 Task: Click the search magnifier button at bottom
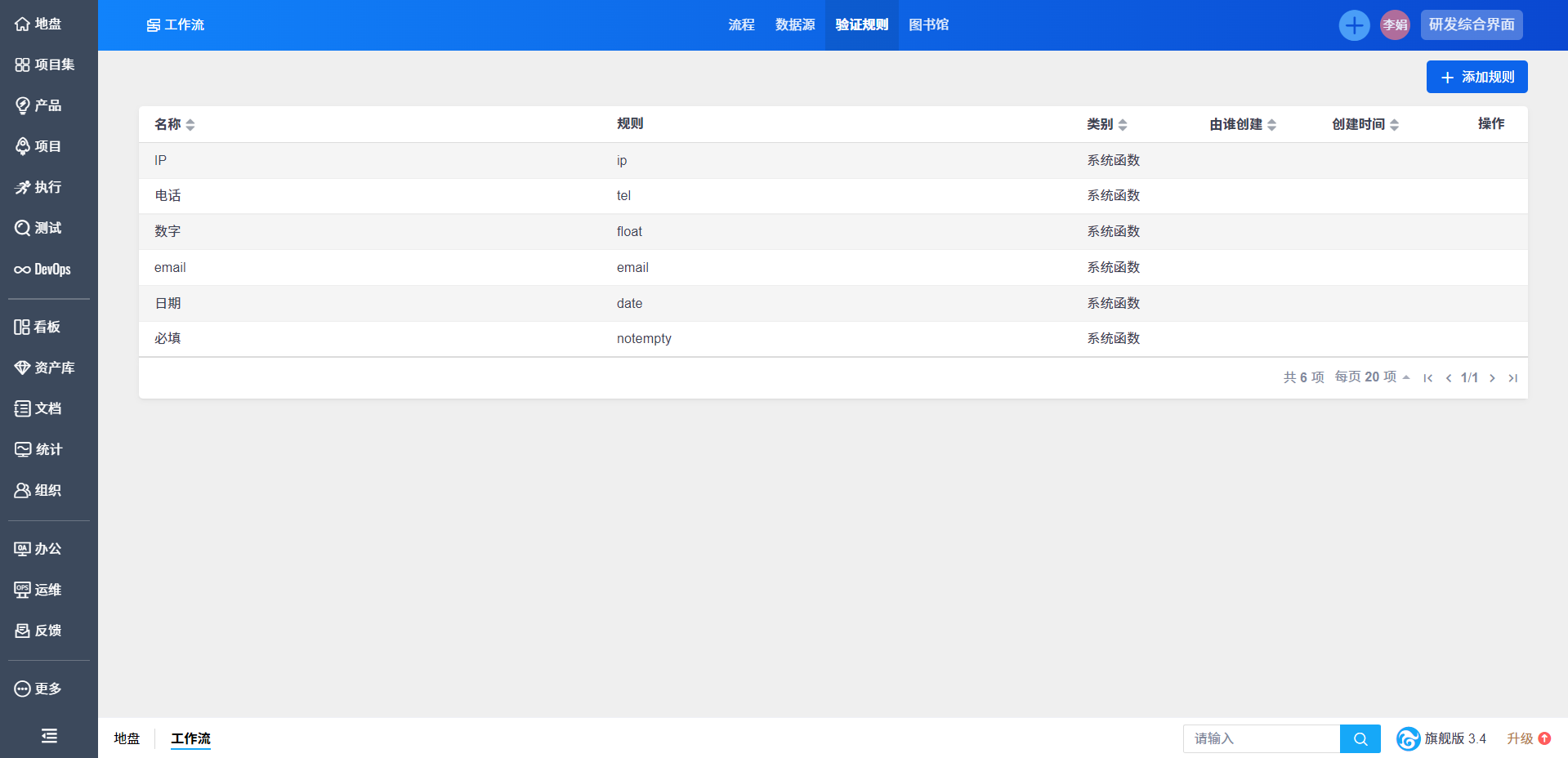pos(1360,738)
